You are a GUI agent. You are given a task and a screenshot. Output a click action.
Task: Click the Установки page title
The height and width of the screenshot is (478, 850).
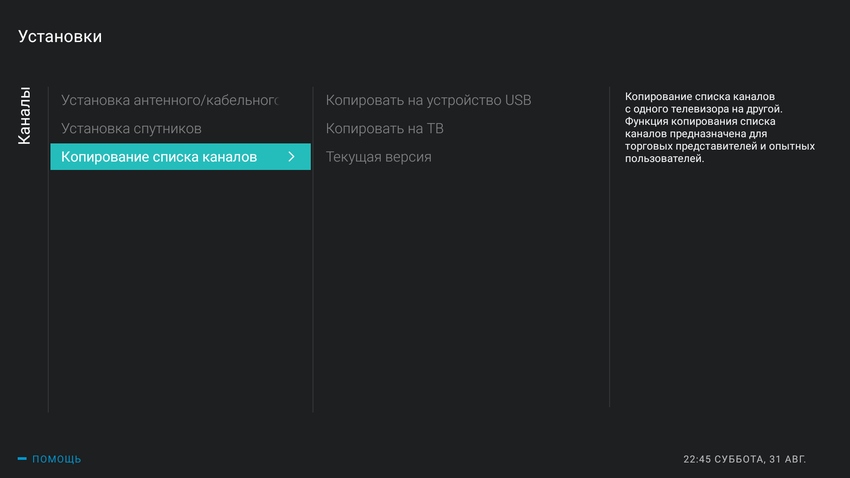[60, 37]
